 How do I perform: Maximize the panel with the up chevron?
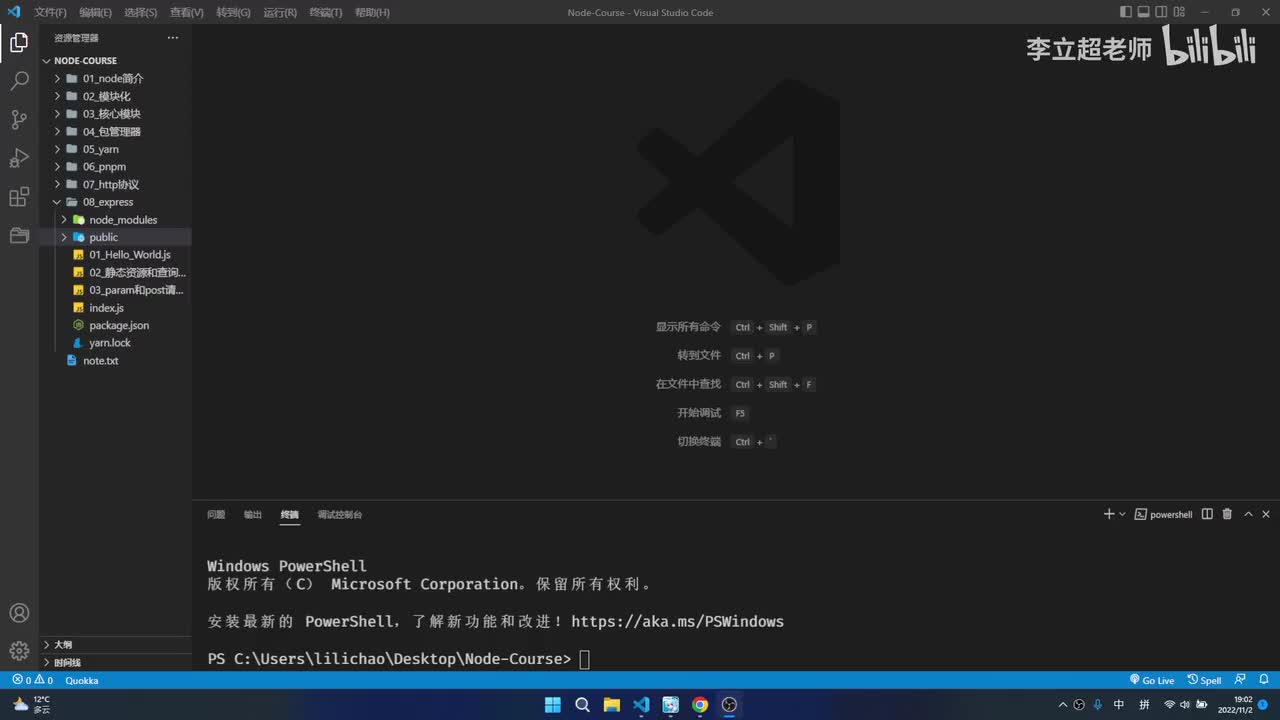coord(1248,514)
